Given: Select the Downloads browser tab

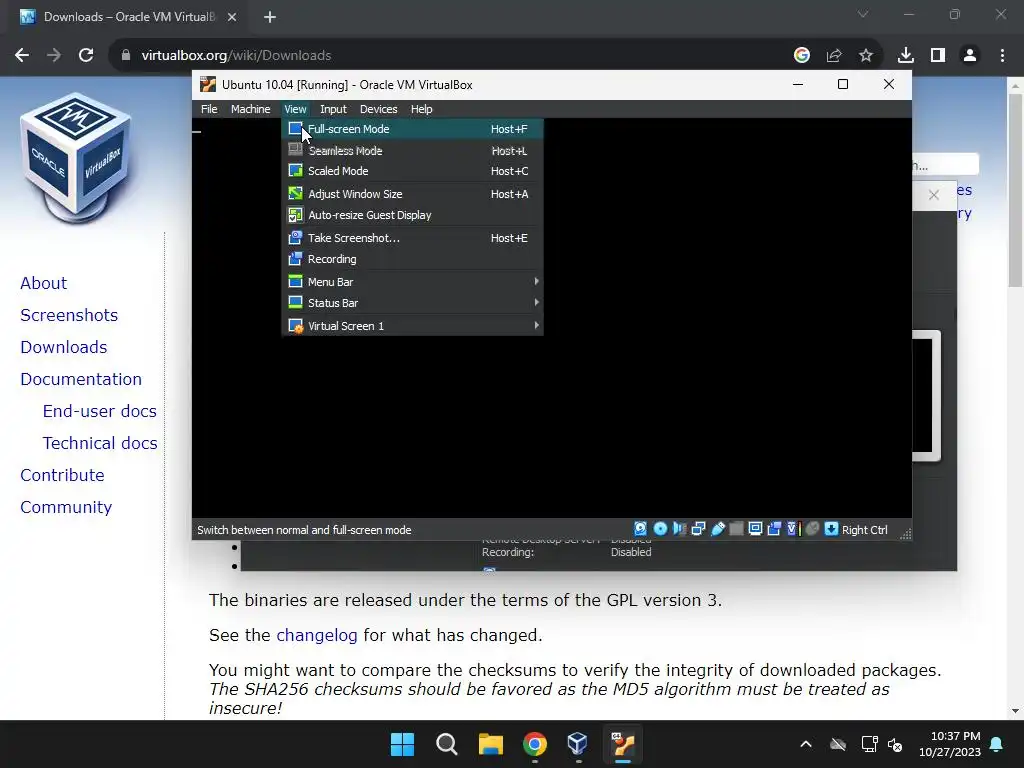Looking at the screenshot, I should tap(129, 17).
